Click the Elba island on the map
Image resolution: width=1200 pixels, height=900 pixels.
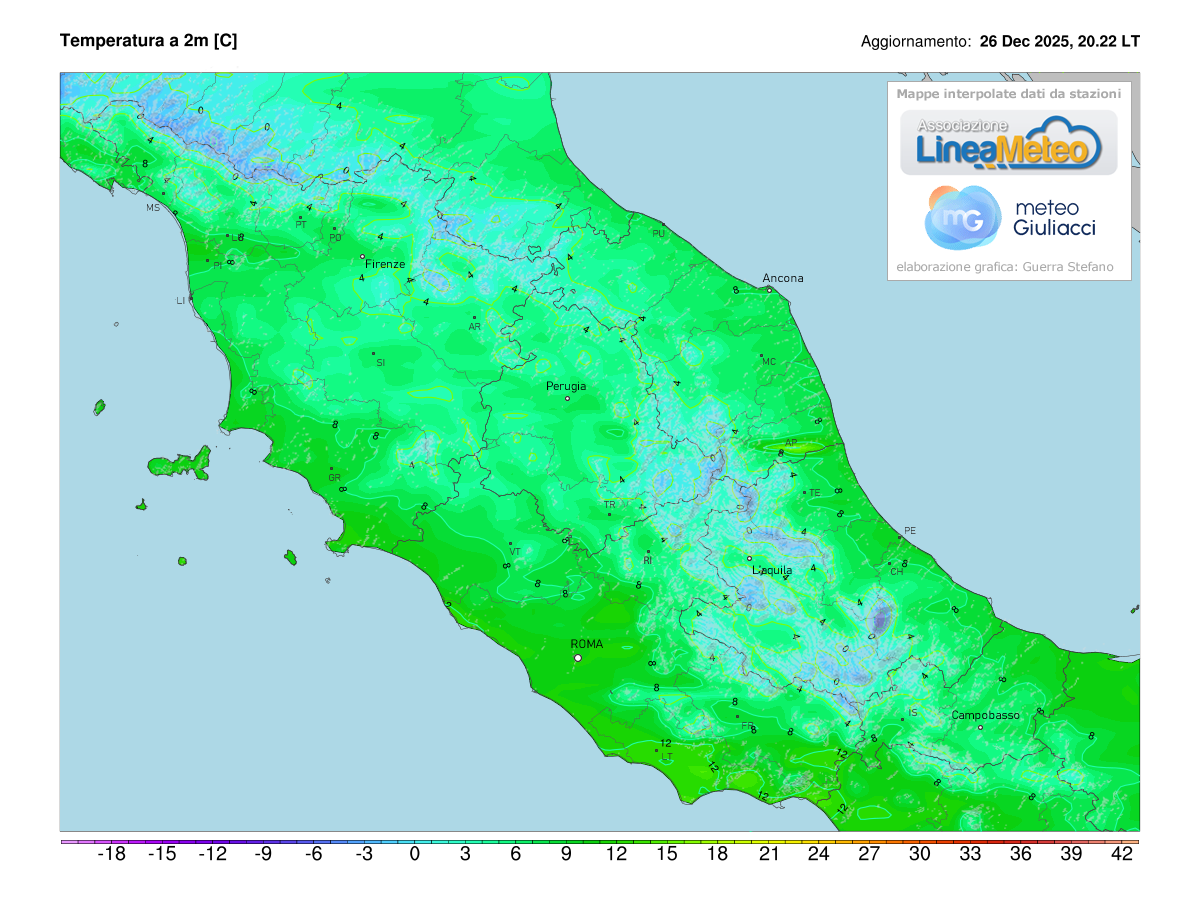[181, 464]
